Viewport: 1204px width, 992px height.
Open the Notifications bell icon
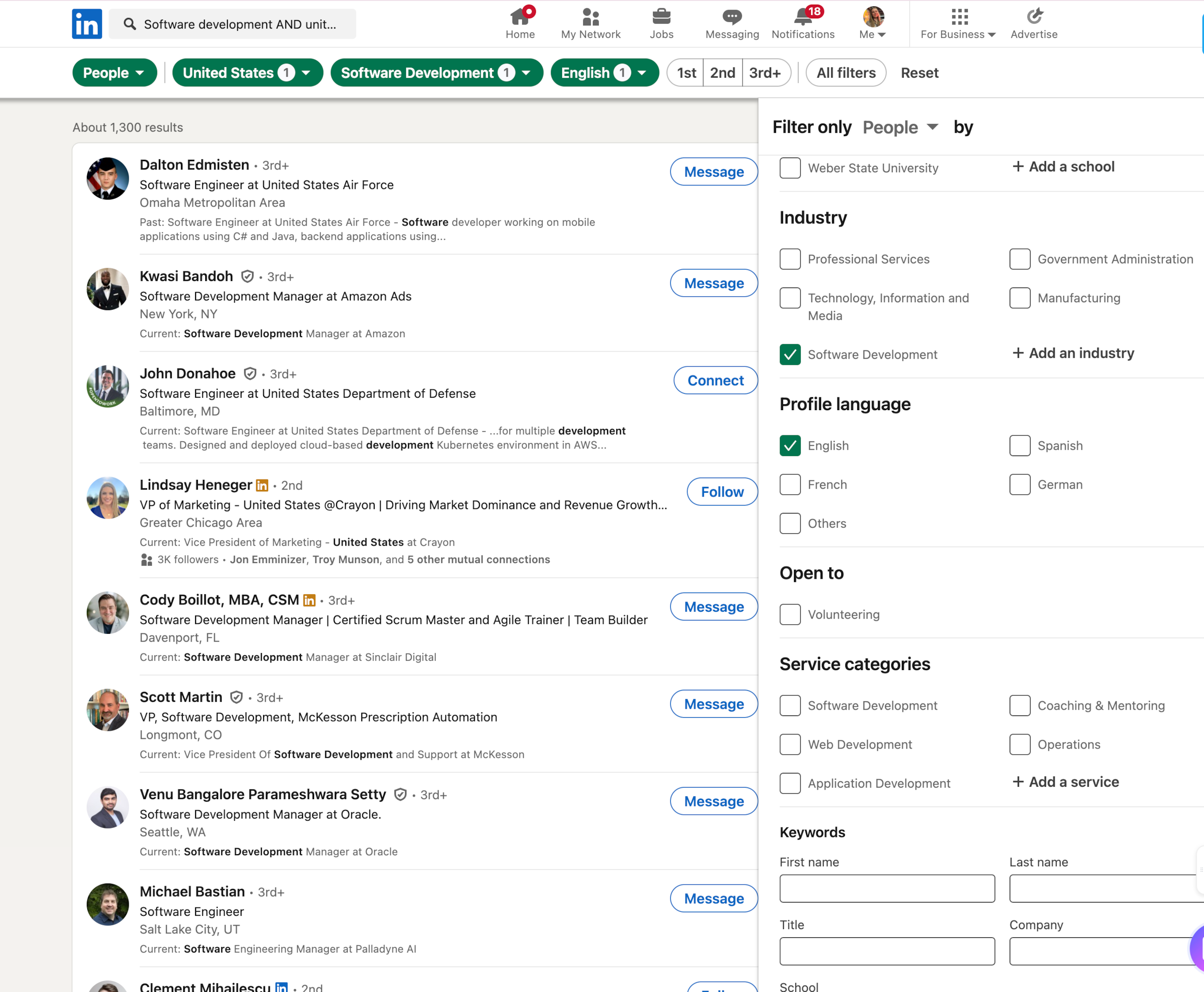pyautogui.click(x=802, y=17)
